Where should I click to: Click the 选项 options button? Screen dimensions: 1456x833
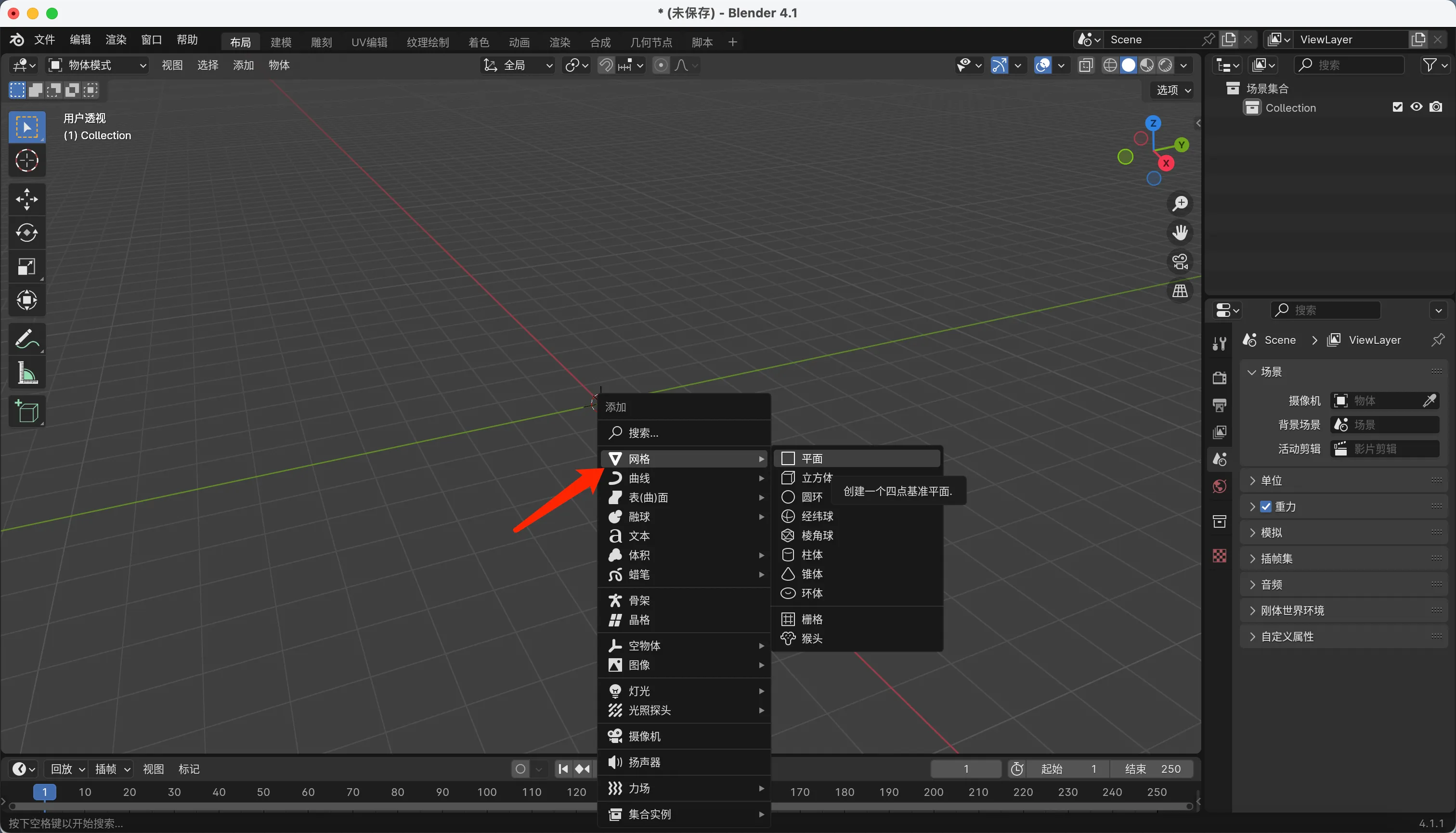click(x=1173, y=90)
